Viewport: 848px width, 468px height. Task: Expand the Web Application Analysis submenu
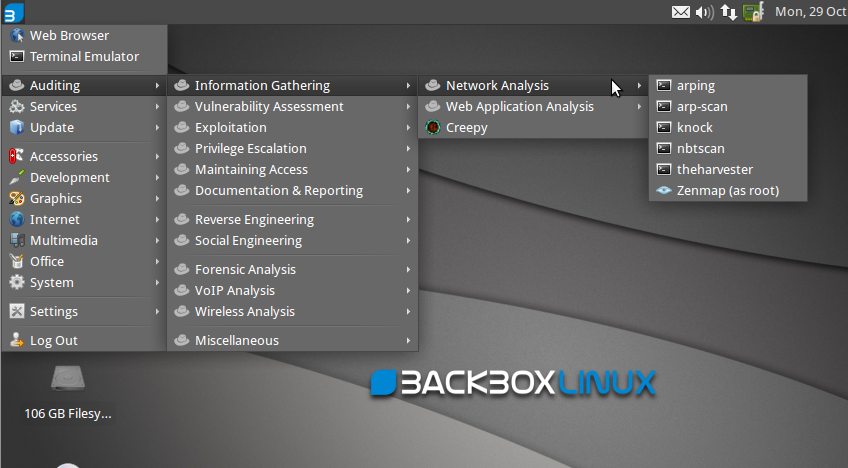click(x=519, y=107)
